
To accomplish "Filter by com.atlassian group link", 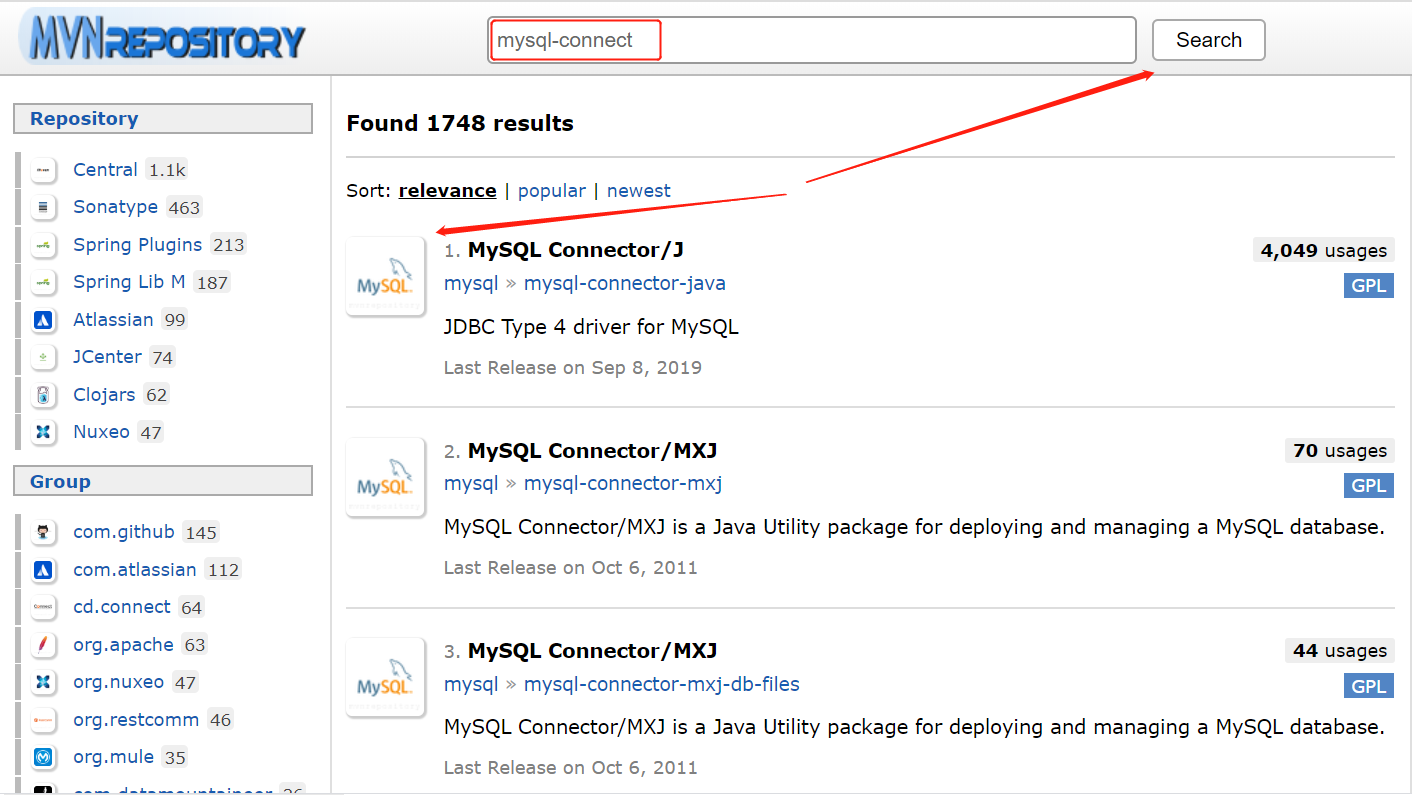I will click(x=135, y=570).
